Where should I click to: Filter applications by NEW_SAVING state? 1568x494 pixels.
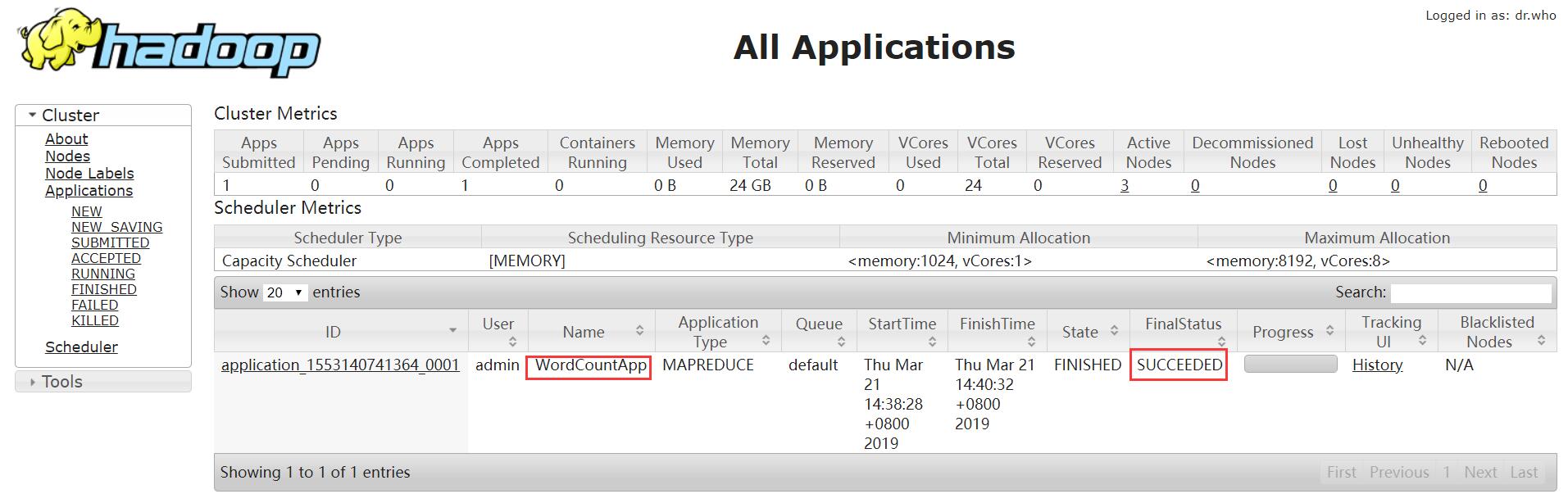(x=116, y=227)
